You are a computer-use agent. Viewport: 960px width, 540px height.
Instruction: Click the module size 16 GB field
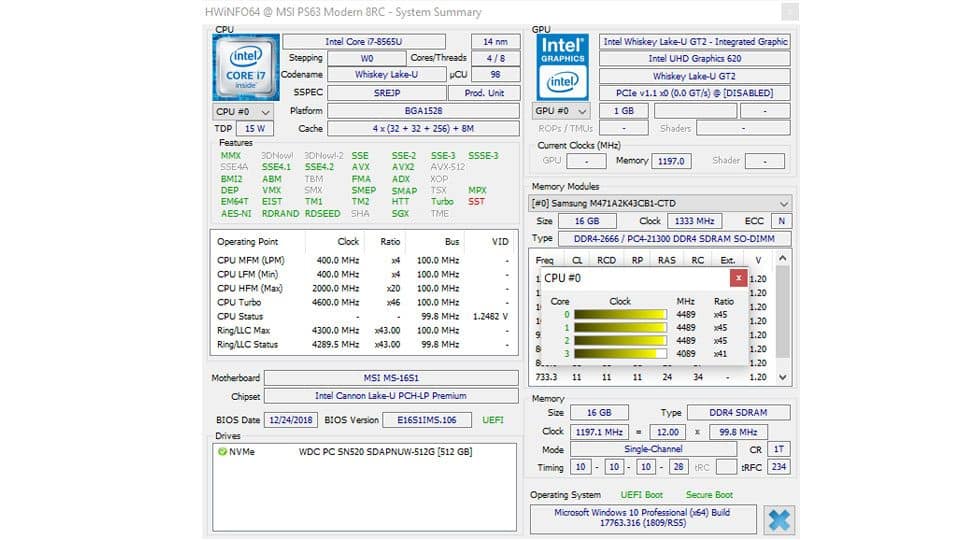pyautogui.click(x=587, y=221)
